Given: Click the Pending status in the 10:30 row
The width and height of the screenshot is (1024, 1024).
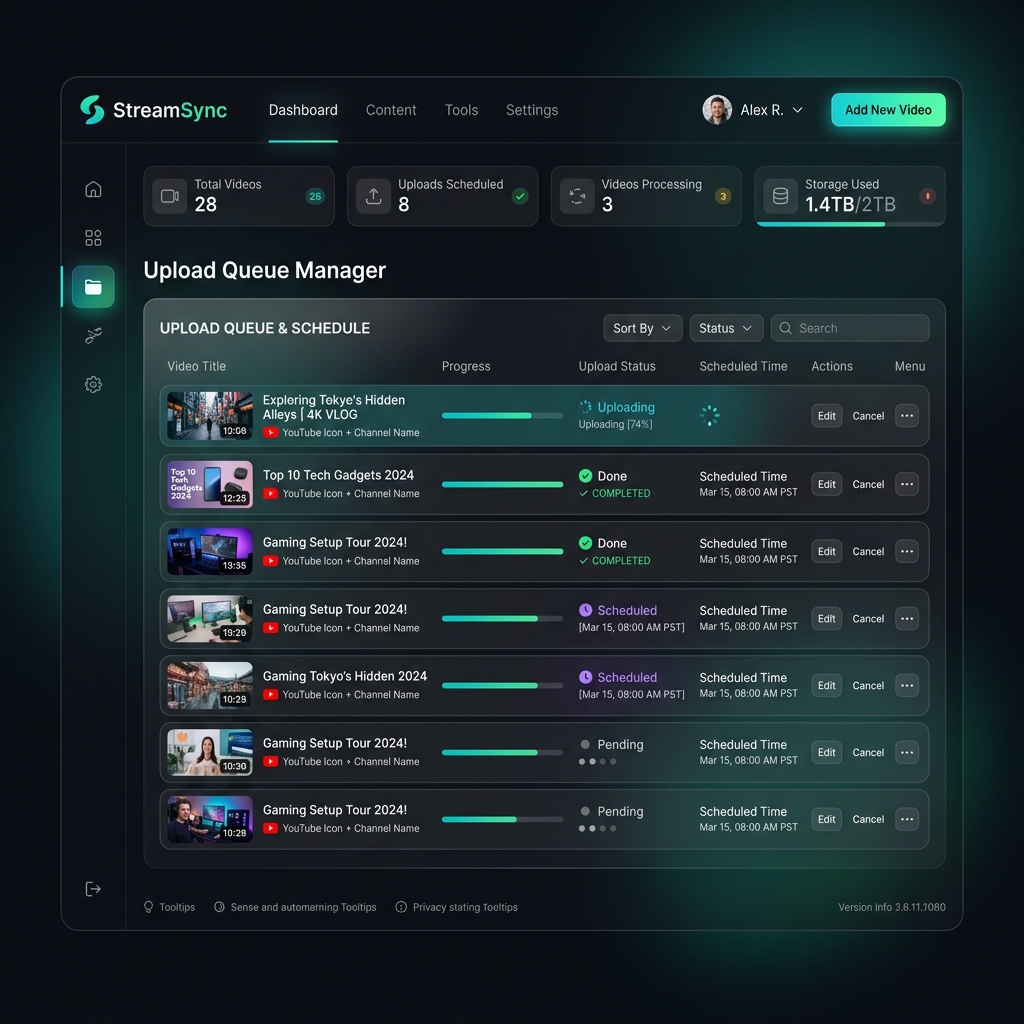Looking at the screenshot, I should (x=612, y=744).
